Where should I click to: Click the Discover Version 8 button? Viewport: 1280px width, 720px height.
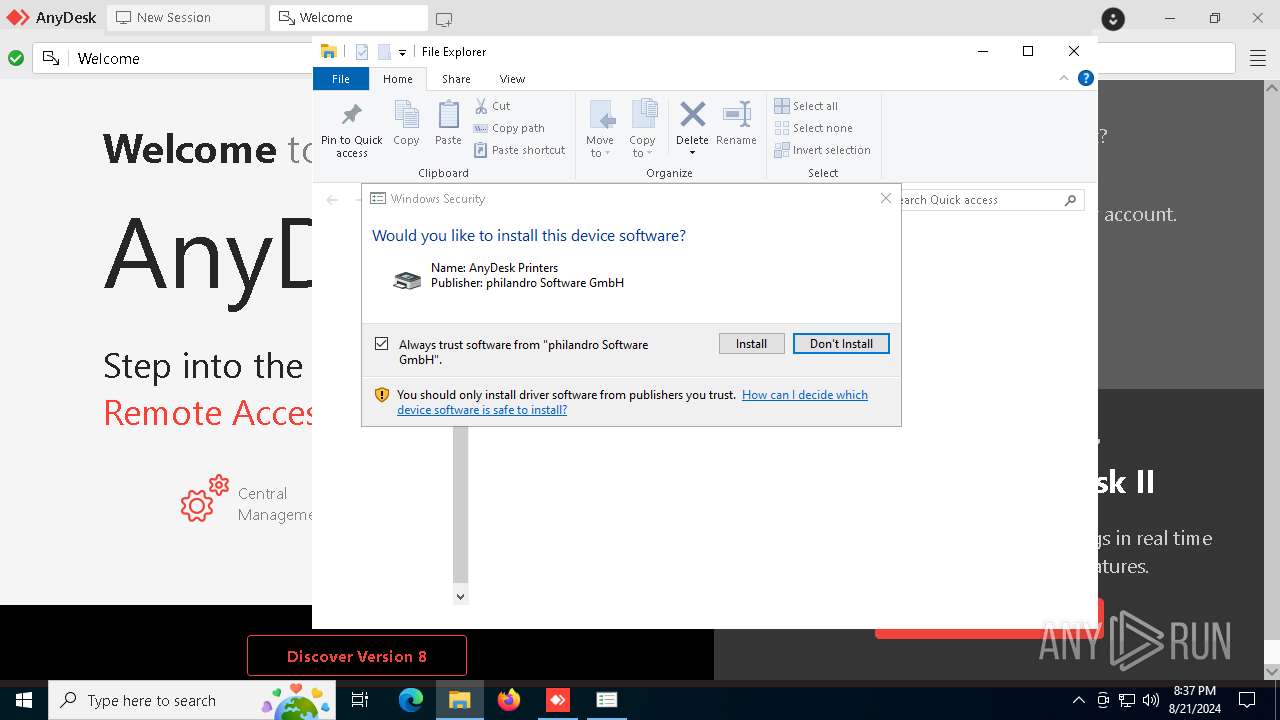pos(357,656)
